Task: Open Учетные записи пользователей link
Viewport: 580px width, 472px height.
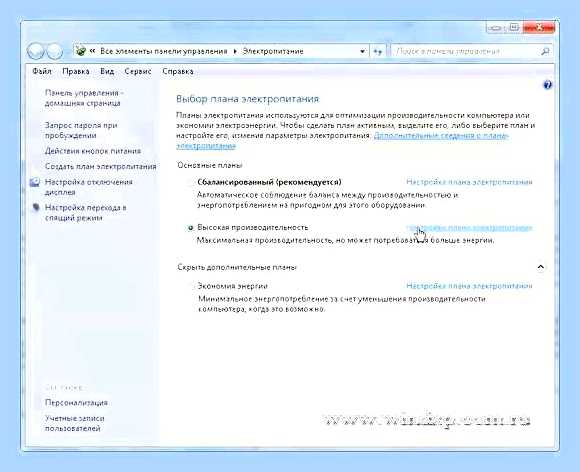Action: pos(74,423)
